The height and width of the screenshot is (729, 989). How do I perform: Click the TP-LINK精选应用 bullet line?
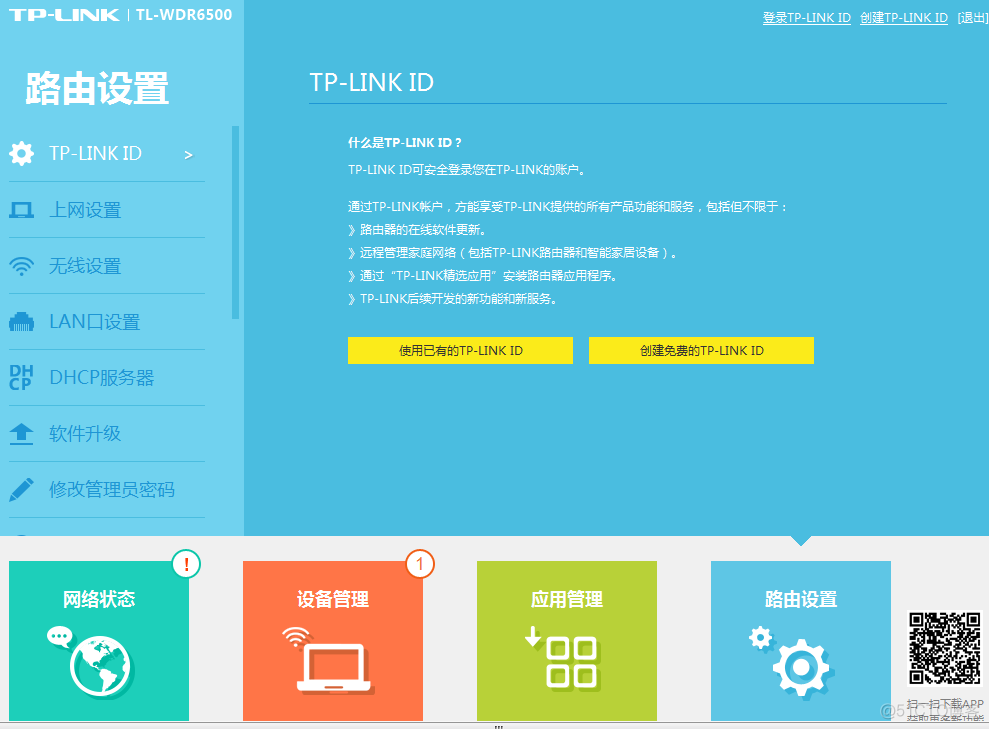point(483,276)
